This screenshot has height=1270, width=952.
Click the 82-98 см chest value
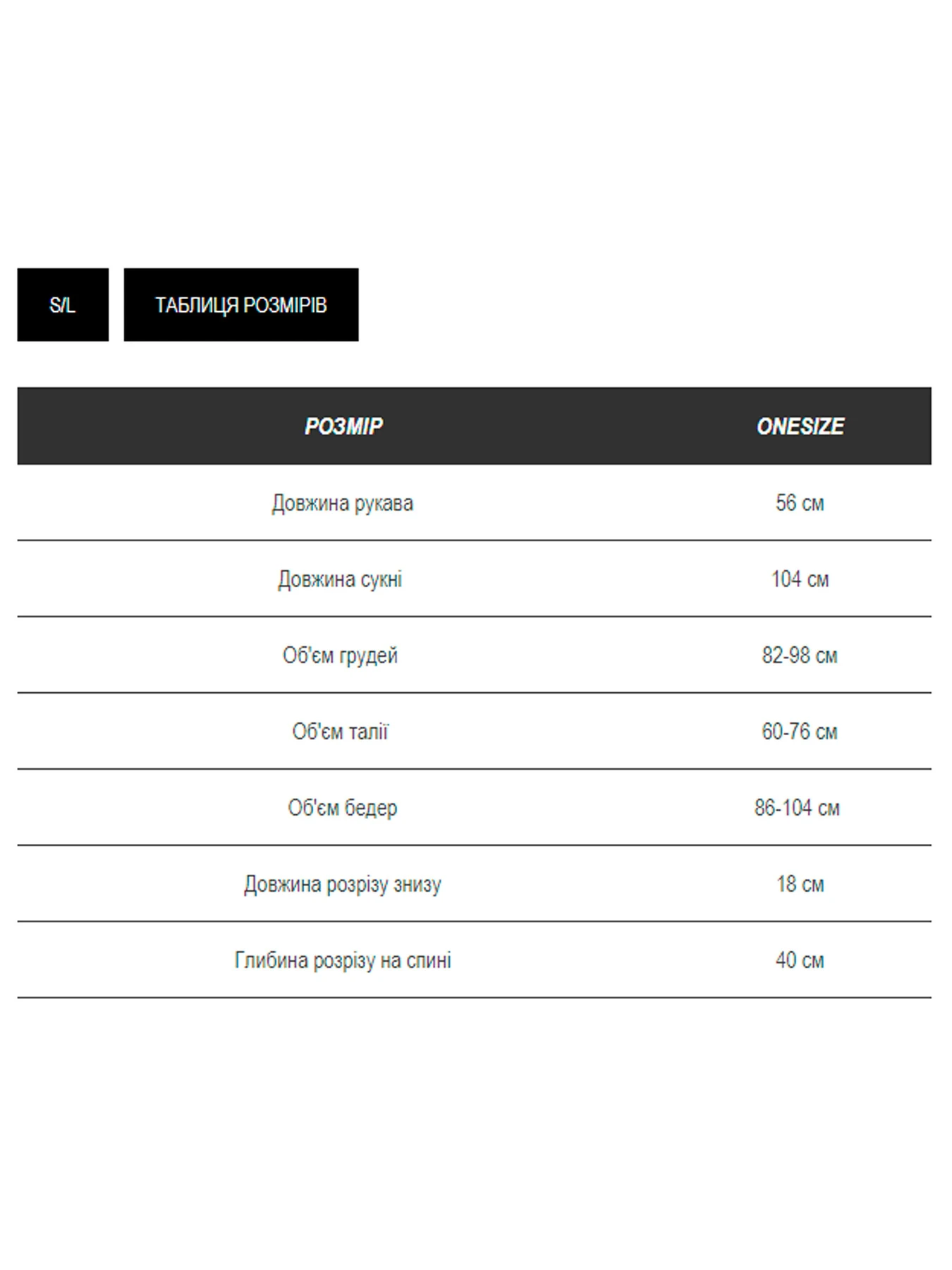click(x=800, y=655)
